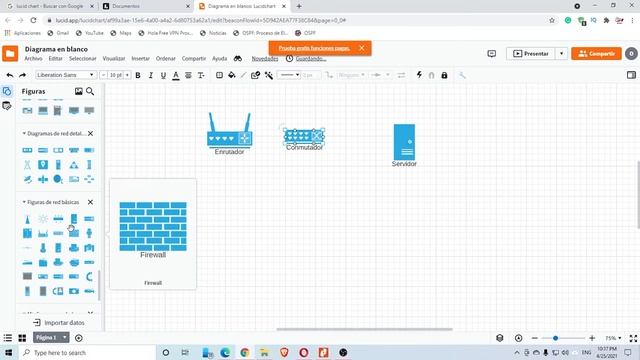Screen dimensions: 640x360
Task: Open the Editar menu
Action: [56, 59]
